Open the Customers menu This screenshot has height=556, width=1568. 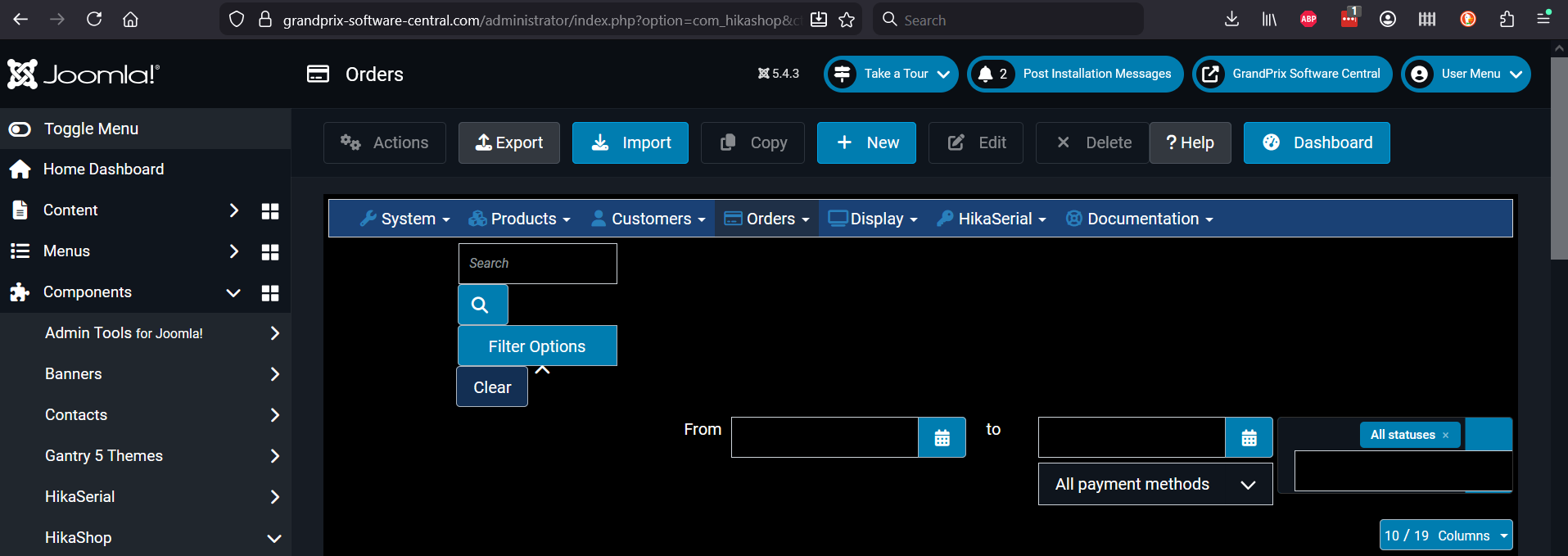[648, 219]
